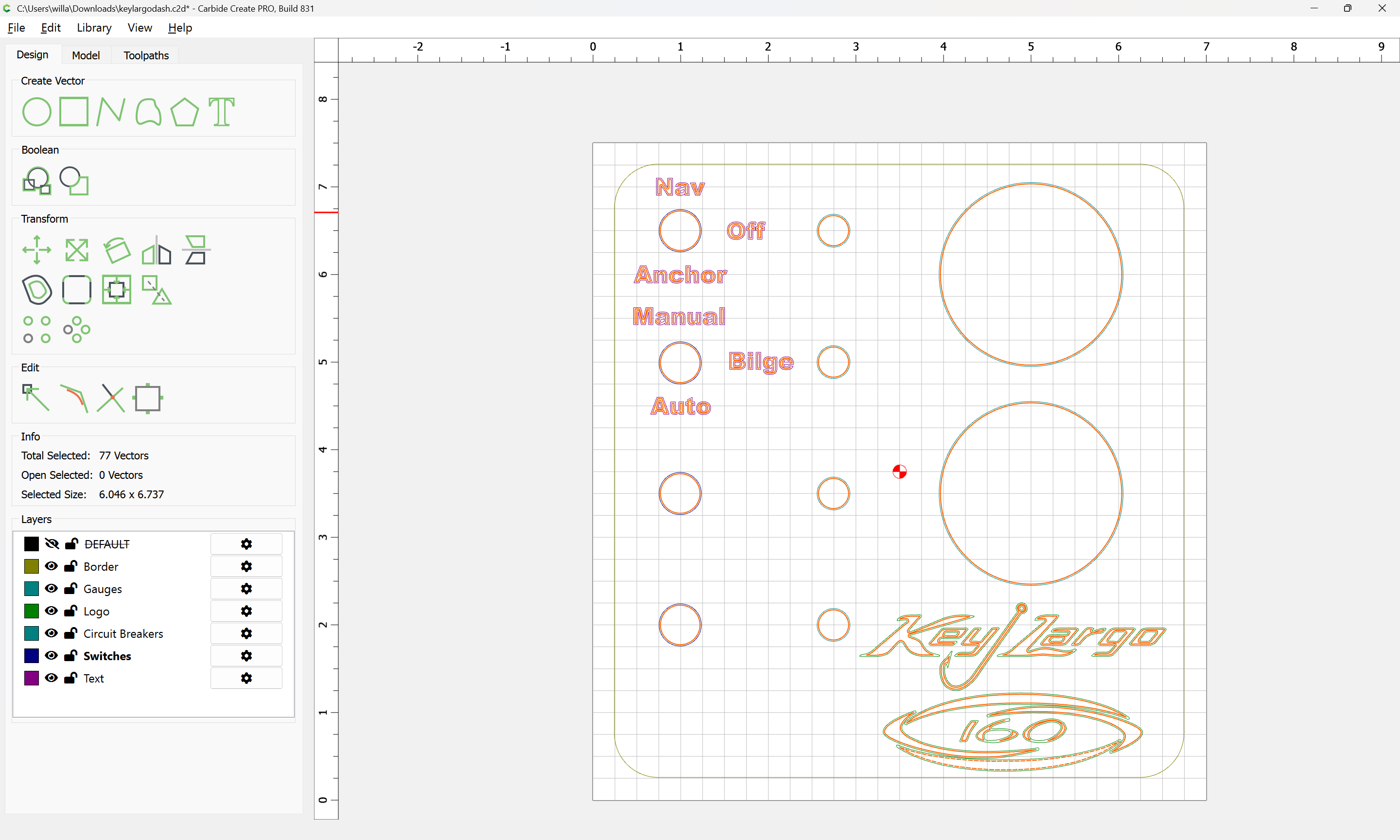This screenshot has height=840, width=1400.
Task: Choose the Resize/Scale transform tool
Action: pyautogui.click(x=77, y=250)
